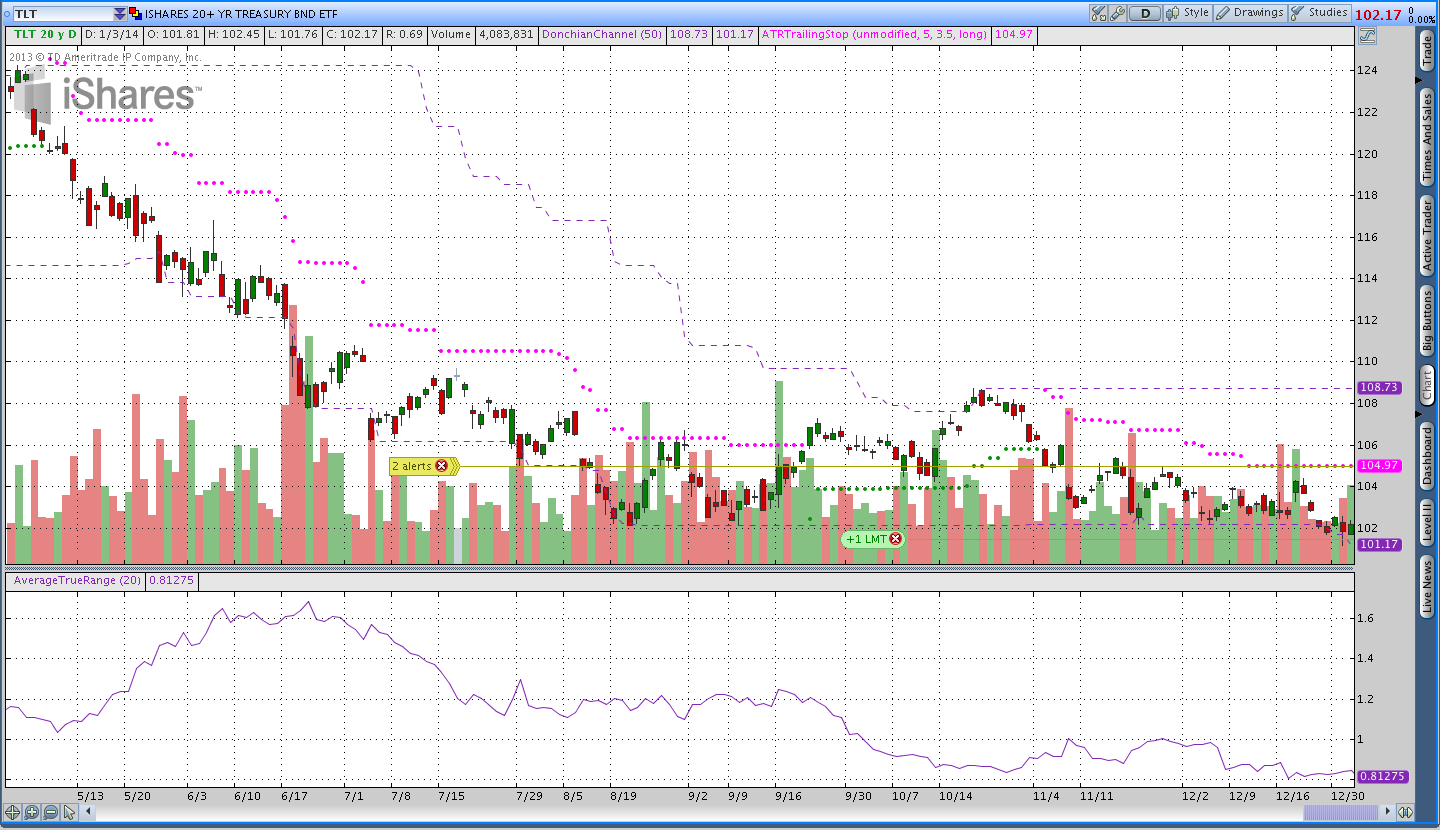Toggle the price axis scale icon

pyautogui.click(x=1368, y=35)
